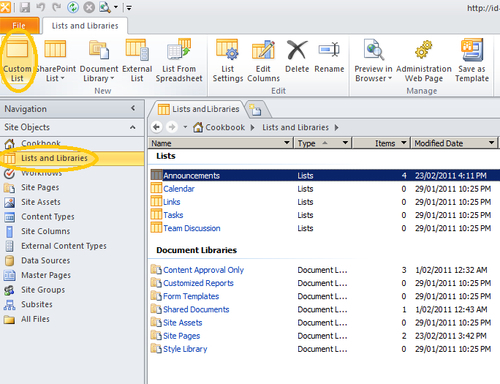Switch to the Lists and Libraries ribbon tab
This screenshot has height=384, width=500.
(85, 26)
